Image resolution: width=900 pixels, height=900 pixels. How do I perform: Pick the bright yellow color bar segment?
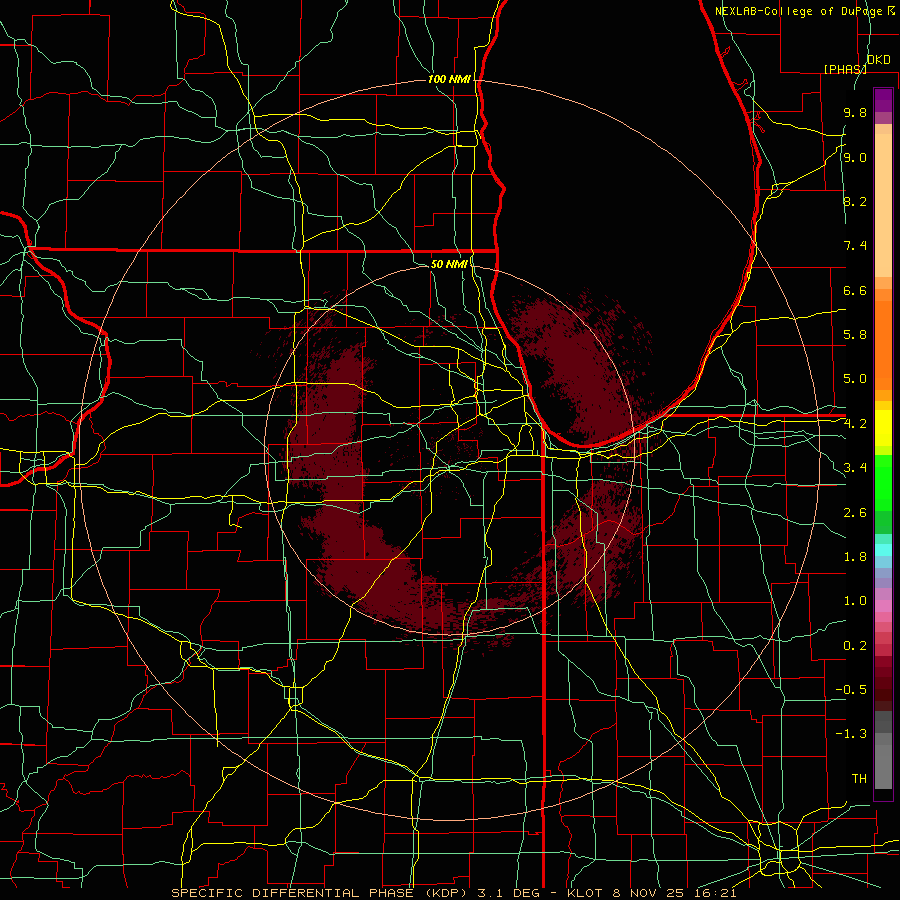click(x=883, y=428)
